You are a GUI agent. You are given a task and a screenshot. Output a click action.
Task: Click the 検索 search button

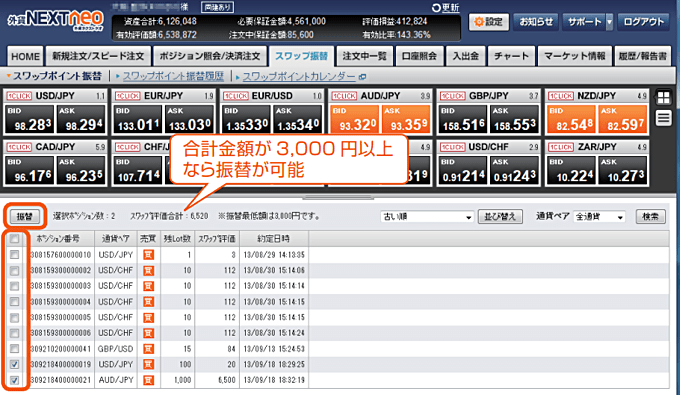coord(651,216)
